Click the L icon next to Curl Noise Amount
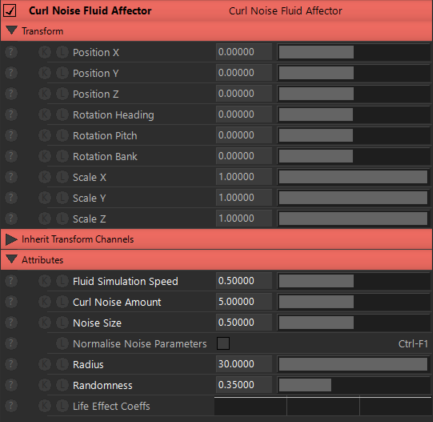The width and height of the screenshot is (433, 422). (62, 302)
